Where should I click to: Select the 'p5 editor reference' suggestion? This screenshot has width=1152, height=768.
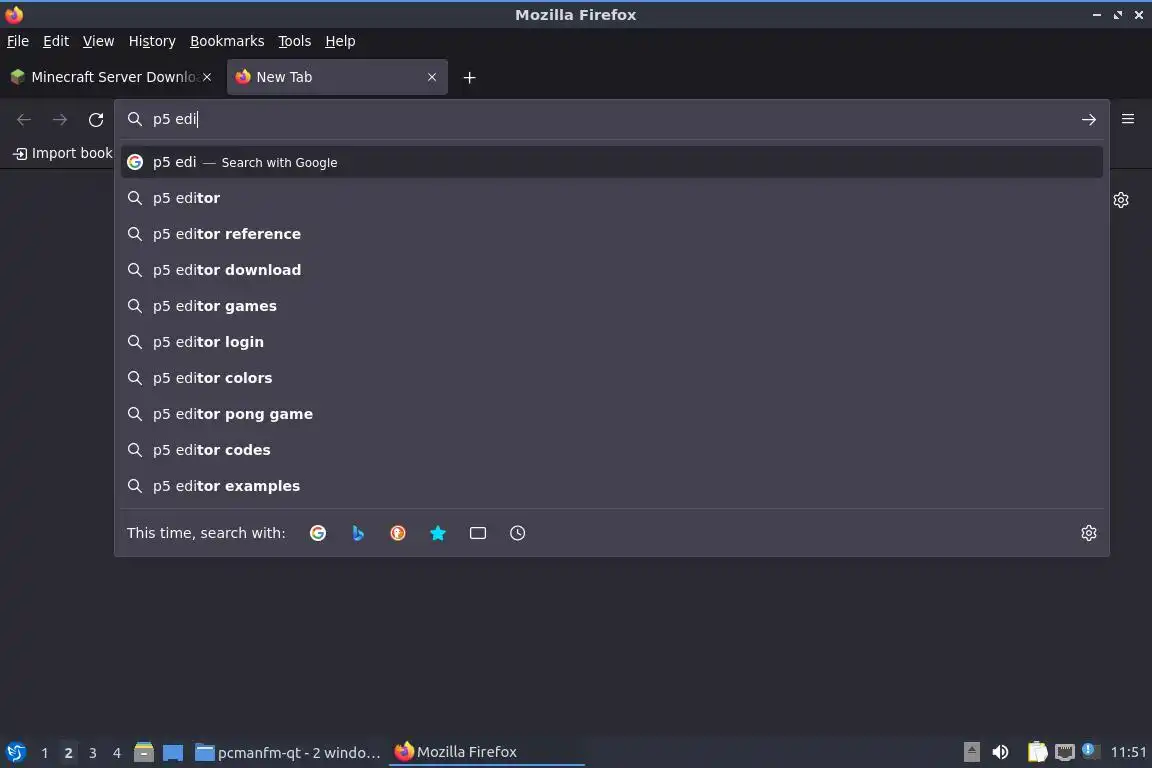point(611,234)
